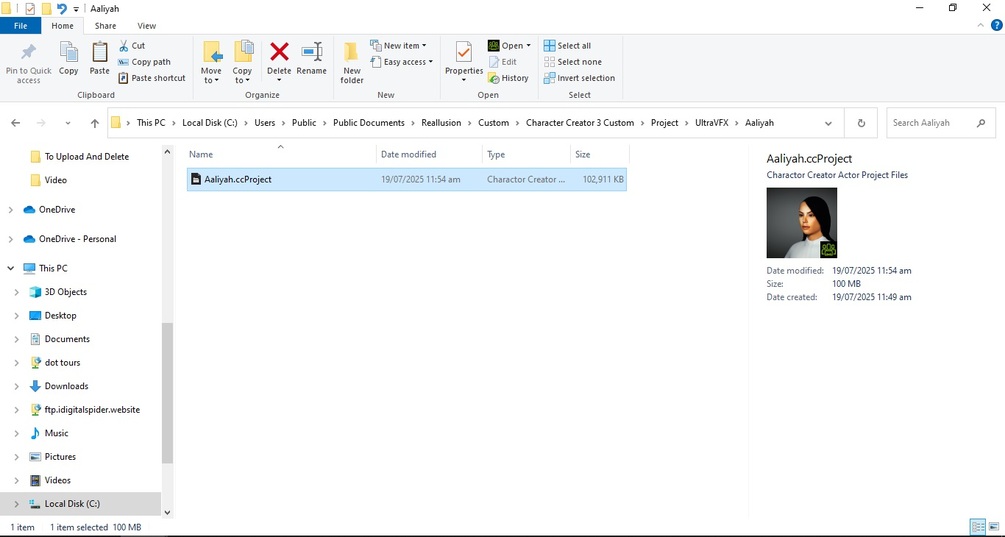Switch to the View ribbon tab
1005x537 pixels.
click(146, 26)
